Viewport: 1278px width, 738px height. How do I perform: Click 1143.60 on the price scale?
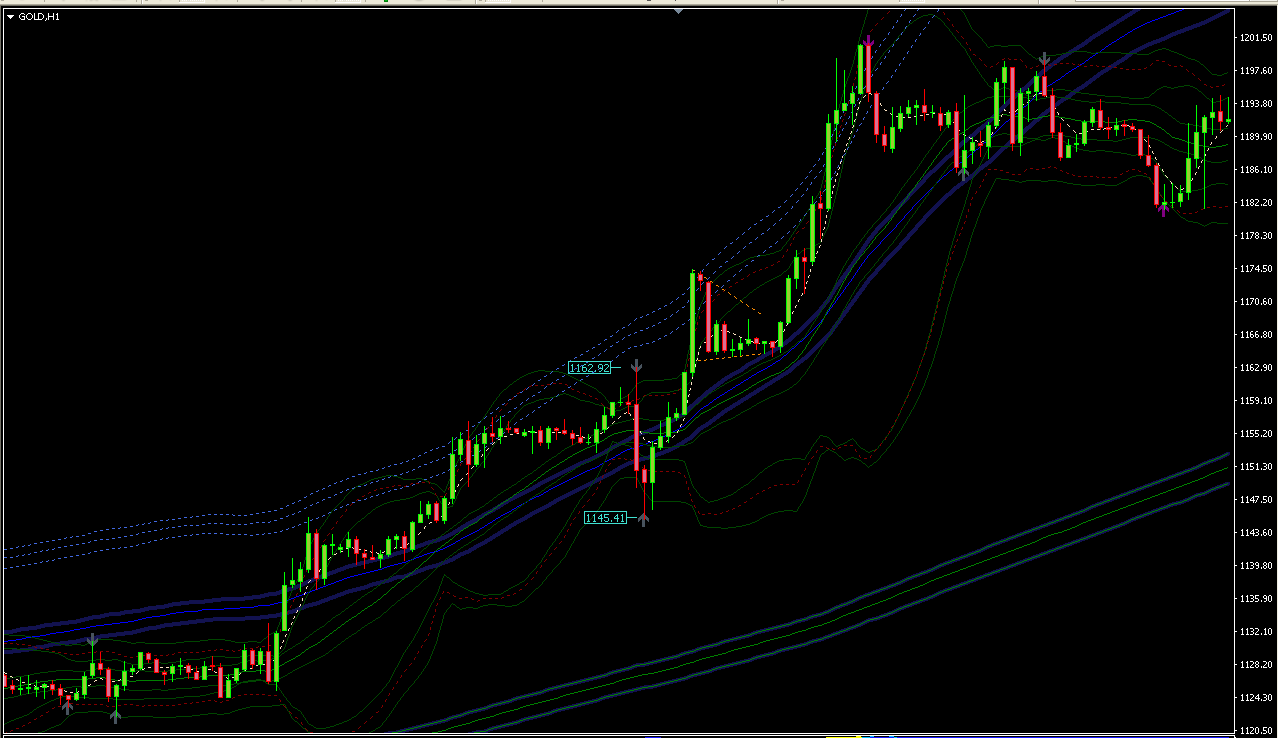click(x=1255, y=533)
